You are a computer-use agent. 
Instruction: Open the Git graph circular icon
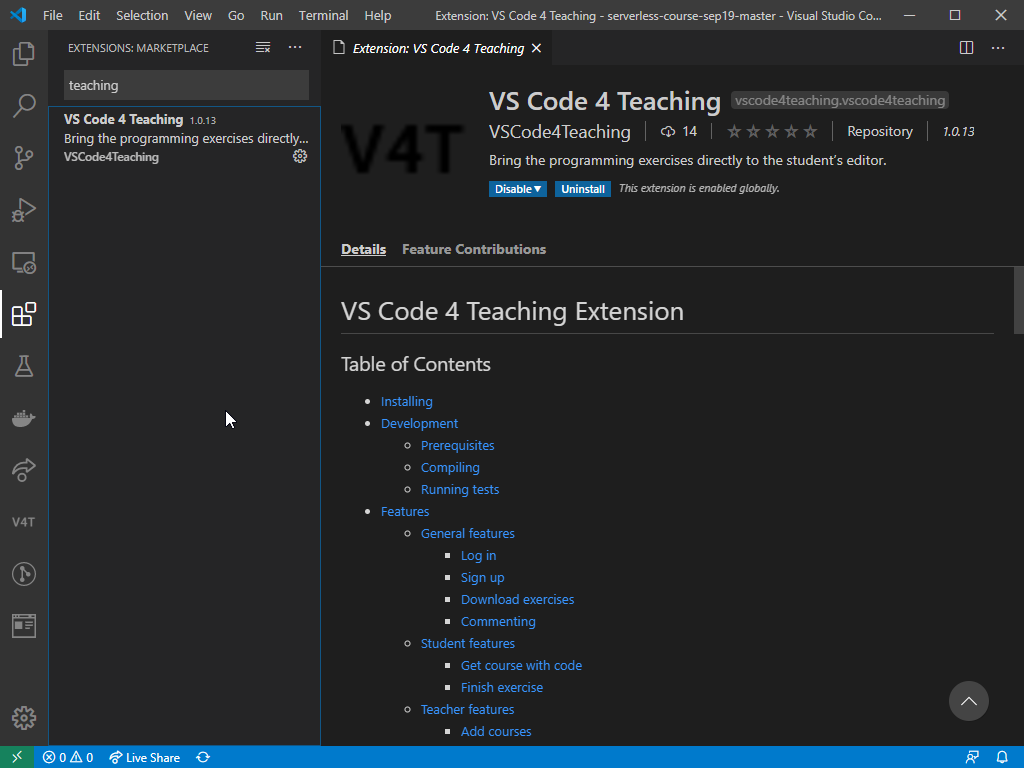tap(24, 574)
